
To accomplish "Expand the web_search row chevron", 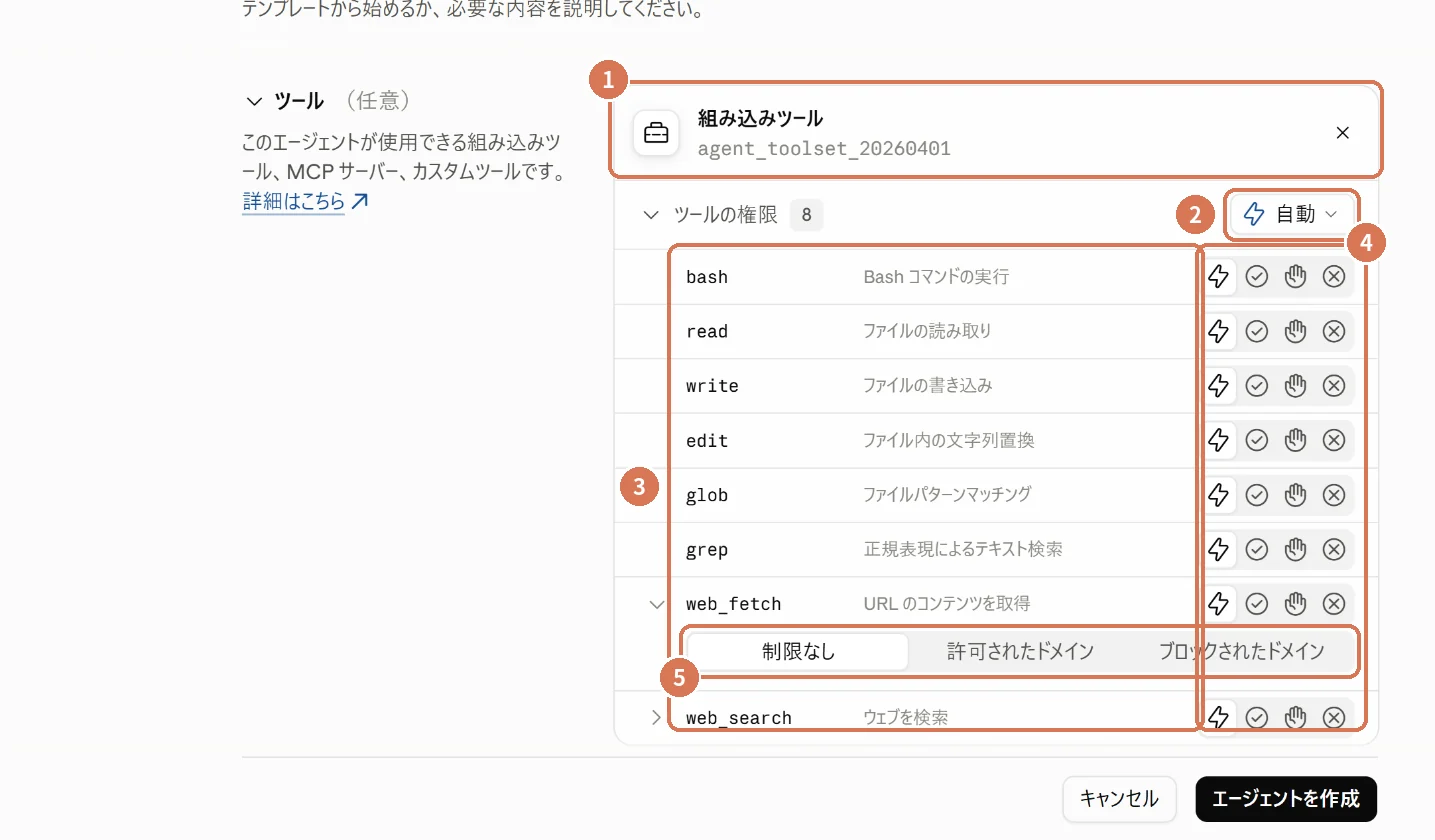I will click(x=657, y=717).
